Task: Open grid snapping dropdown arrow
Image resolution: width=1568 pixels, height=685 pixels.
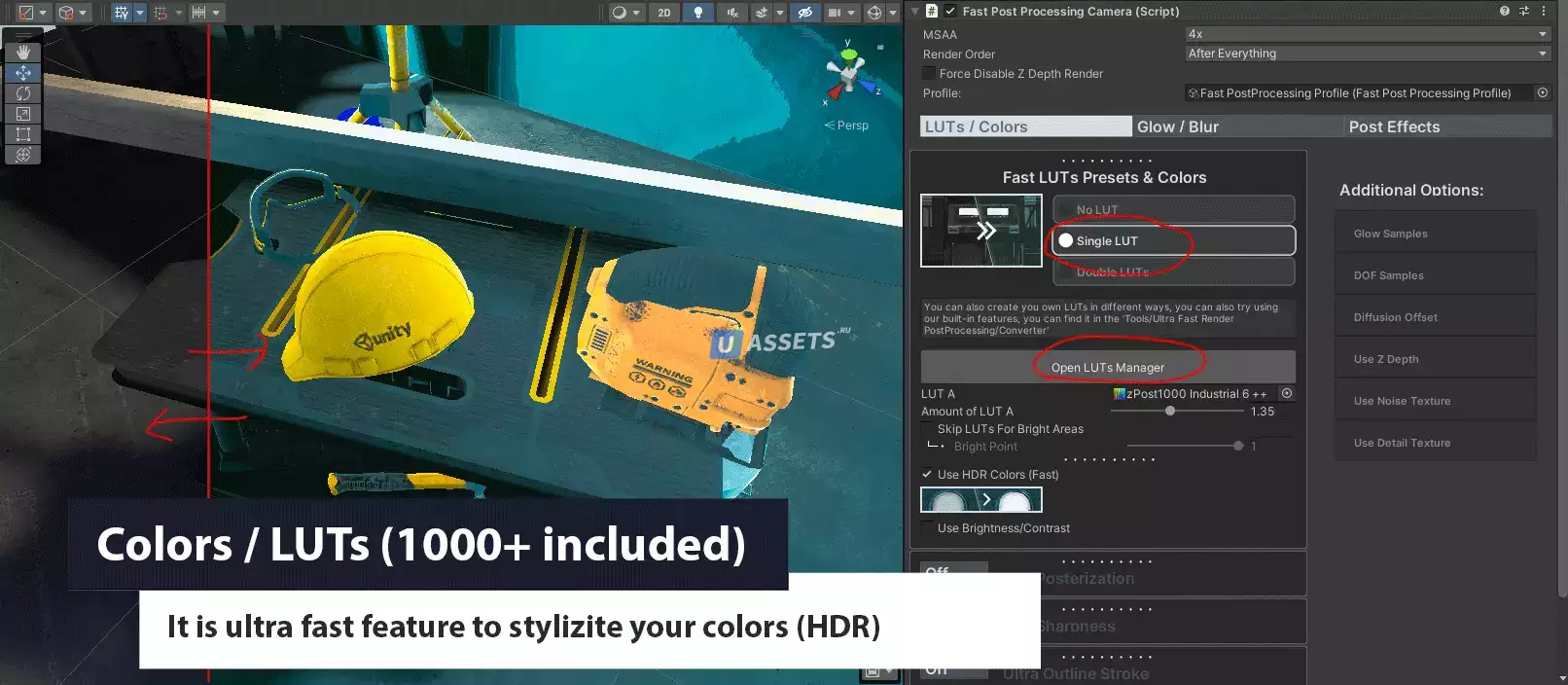Action: (x=139, y=13)
